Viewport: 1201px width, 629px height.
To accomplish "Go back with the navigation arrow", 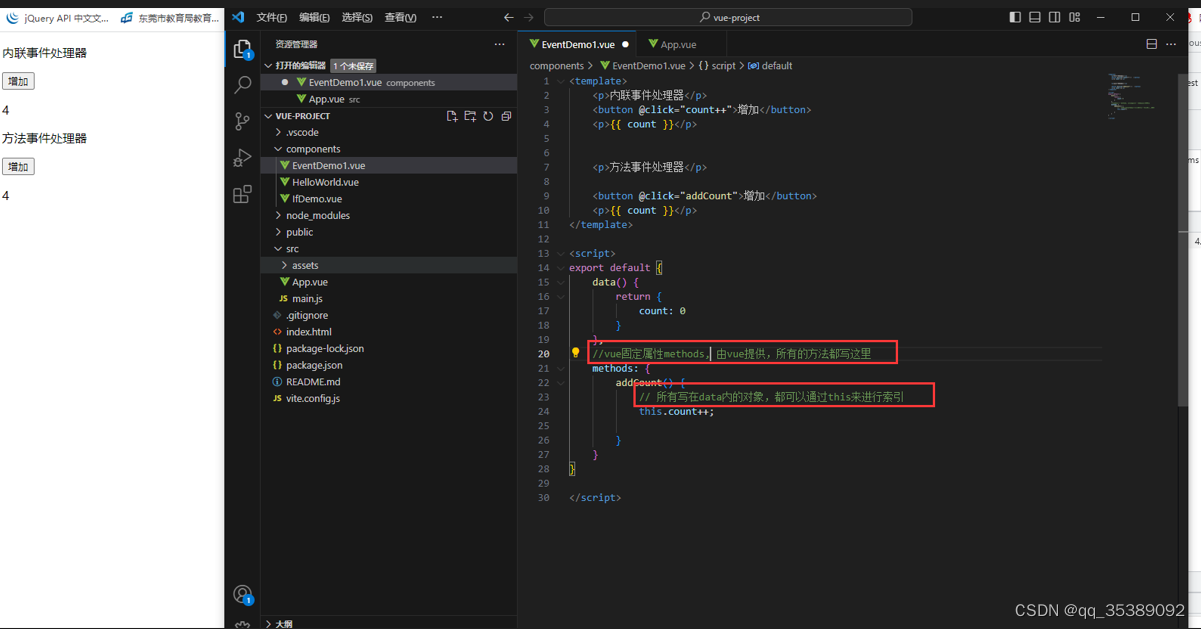I will (x=508, y=17).
